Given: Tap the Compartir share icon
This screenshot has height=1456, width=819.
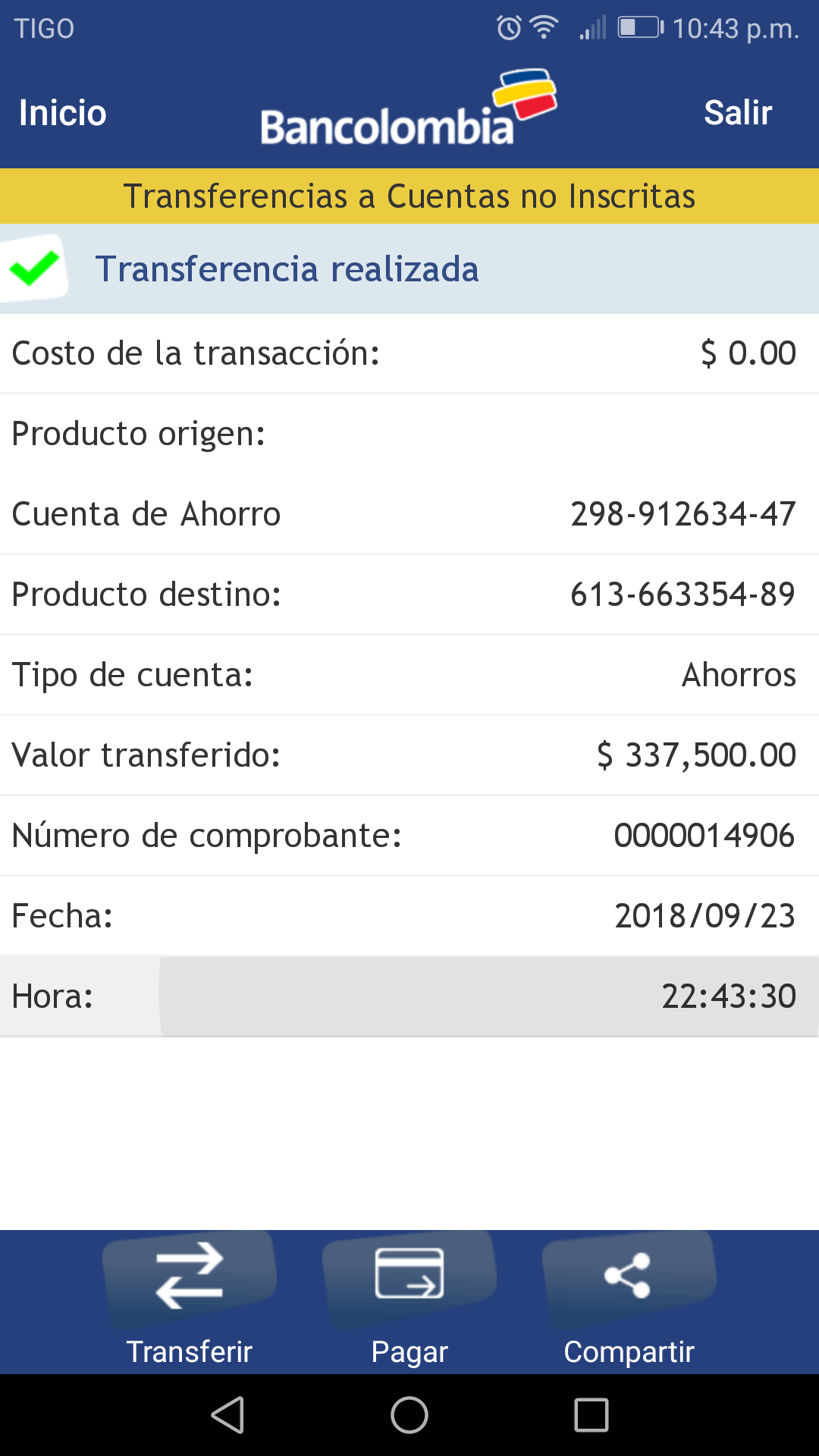Looking at the screenshot, I should 629,1275.
